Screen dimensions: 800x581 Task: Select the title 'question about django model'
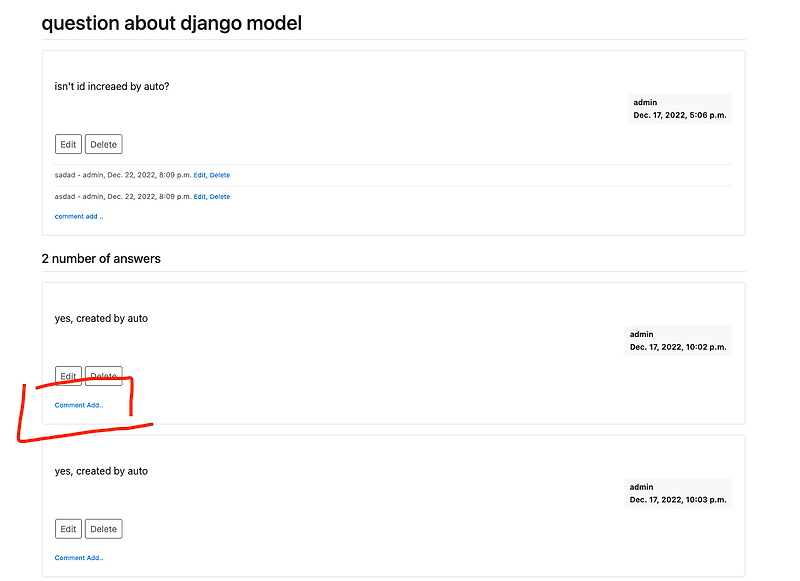170,22
